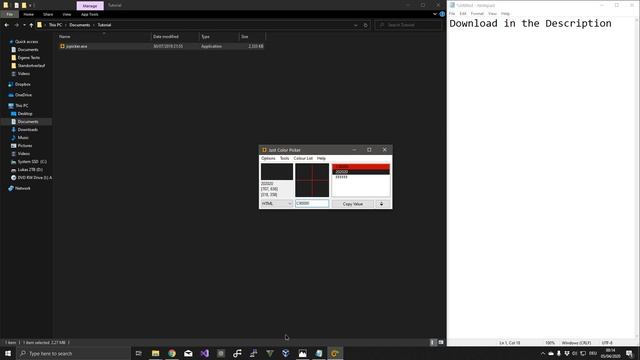Select Quick access in navigation pane

tap(26, 42)
